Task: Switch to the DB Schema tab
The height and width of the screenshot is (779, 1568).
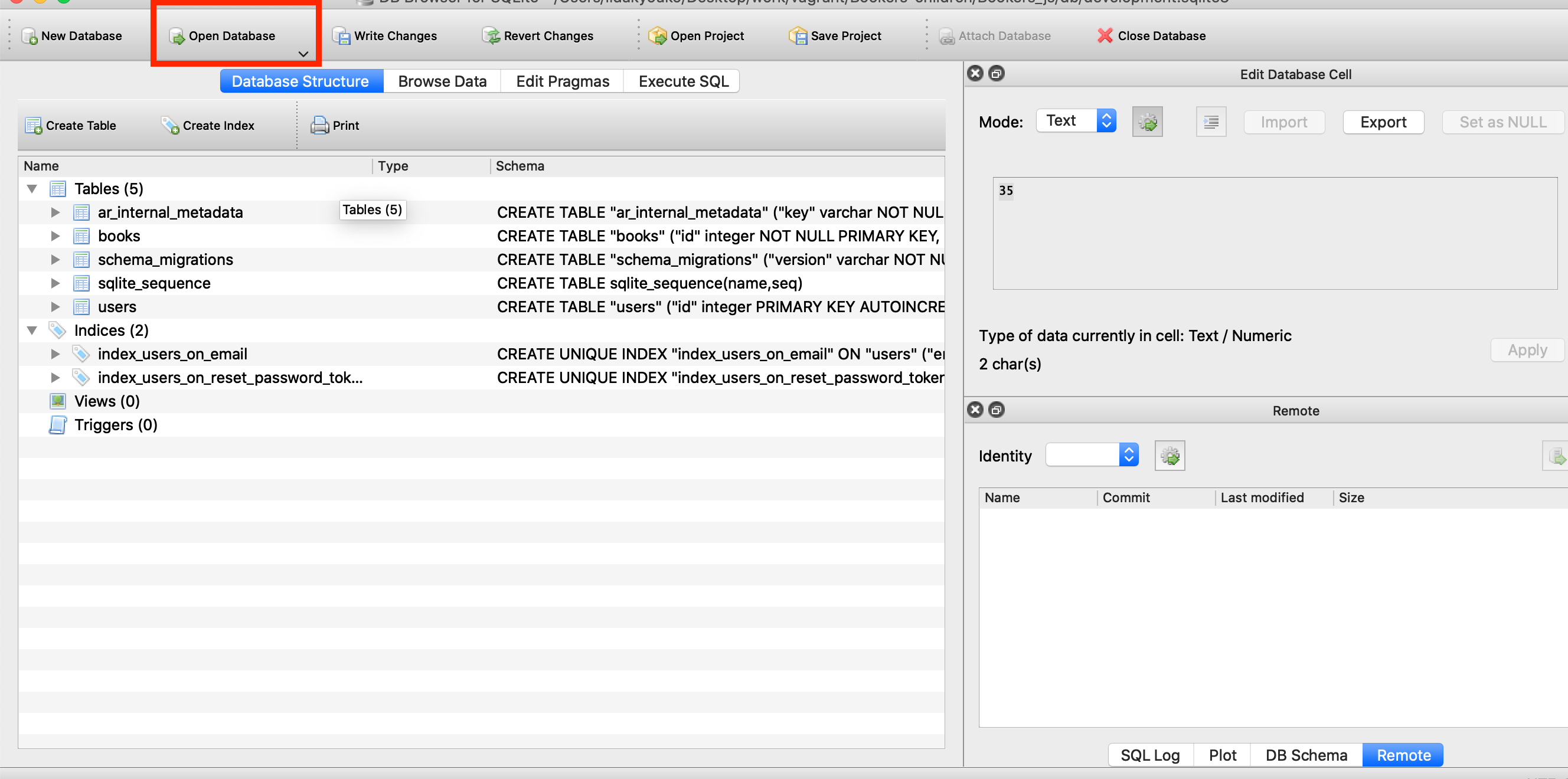Action: 1305,758
